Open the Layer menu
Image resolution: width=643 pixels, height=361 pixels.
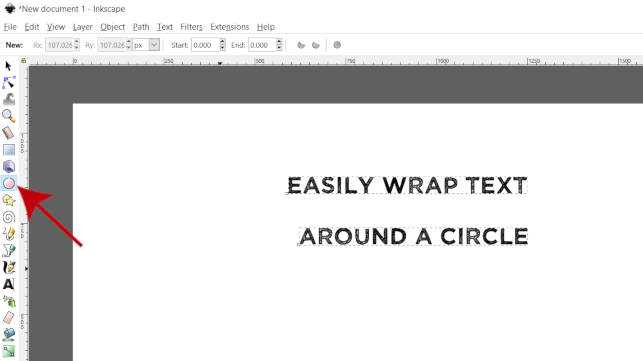pos(82,27)
